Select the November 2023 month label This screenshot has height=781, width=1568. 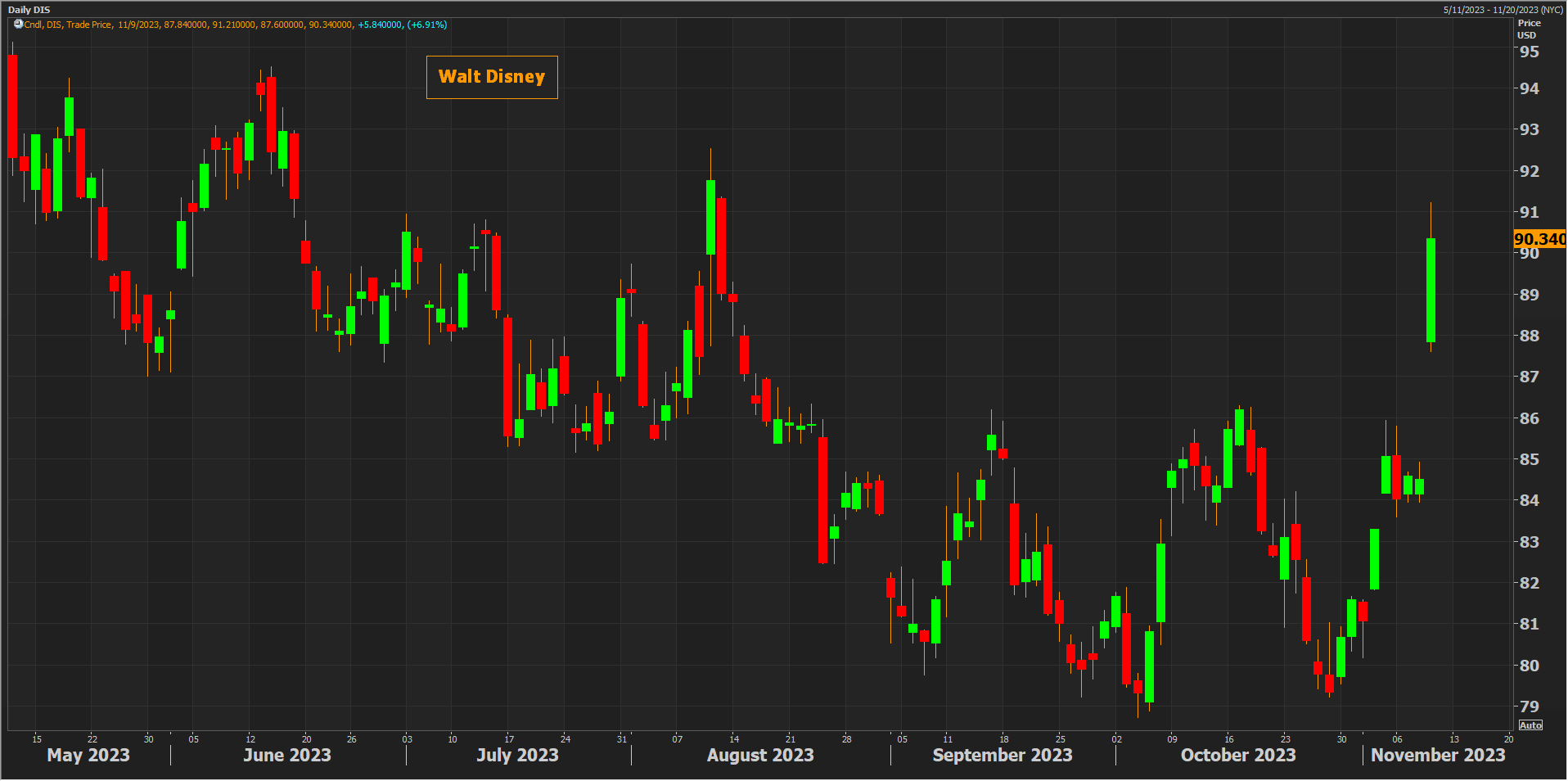click(x=1438, y=755)
